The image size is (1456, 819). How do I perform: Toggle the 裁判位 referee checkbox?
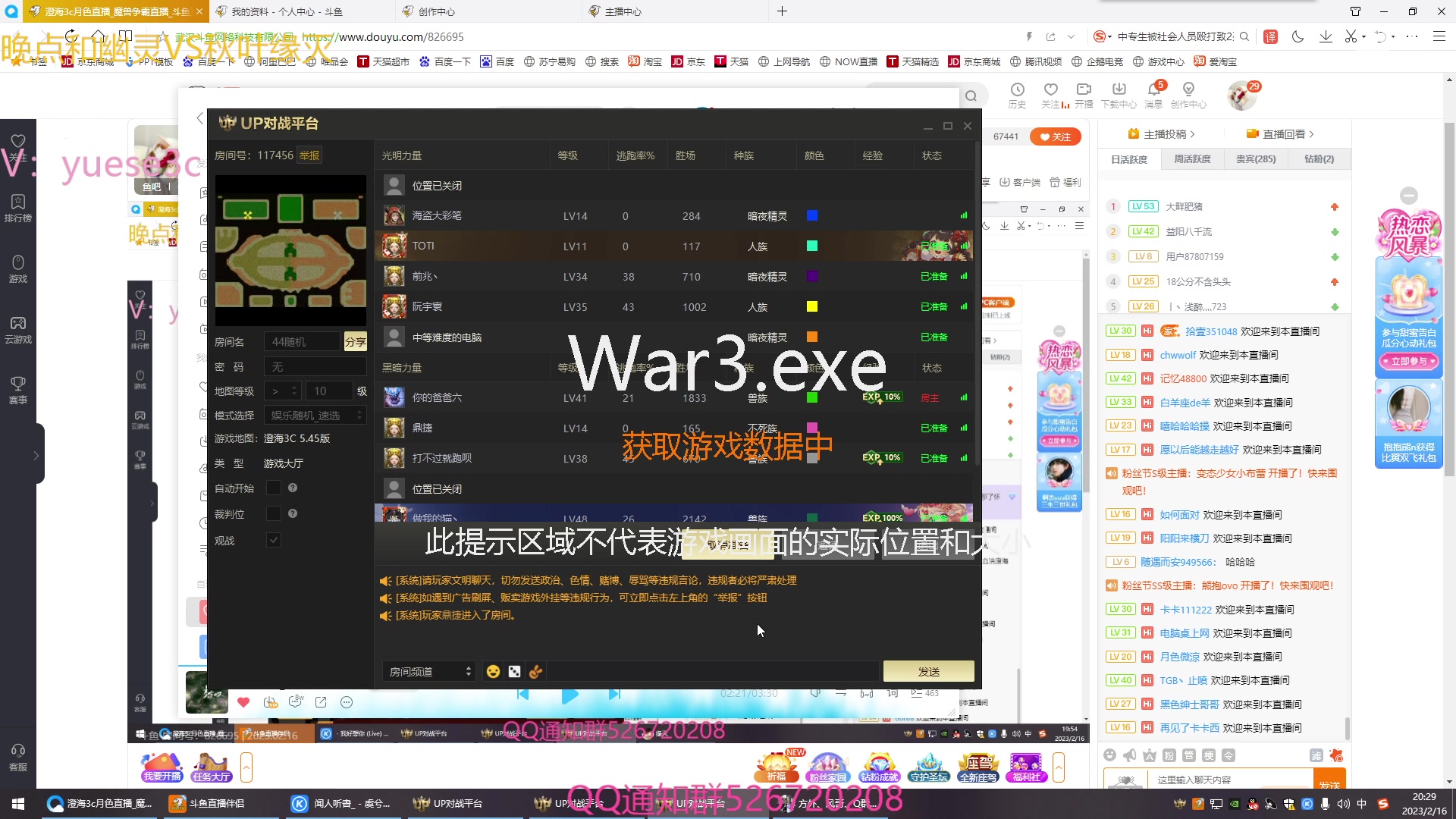tap(274, 514)
